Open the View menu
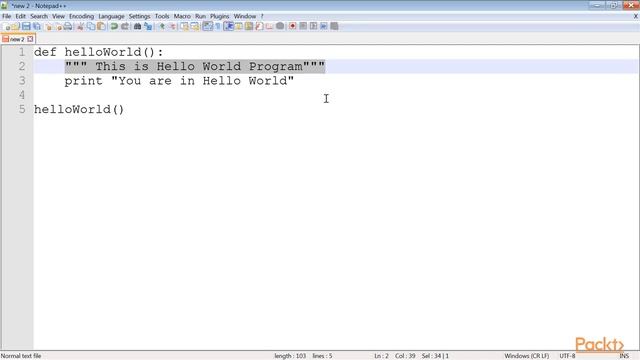This screenshot has width=640, height=360. pyautogui.click(x=58, y=16)
